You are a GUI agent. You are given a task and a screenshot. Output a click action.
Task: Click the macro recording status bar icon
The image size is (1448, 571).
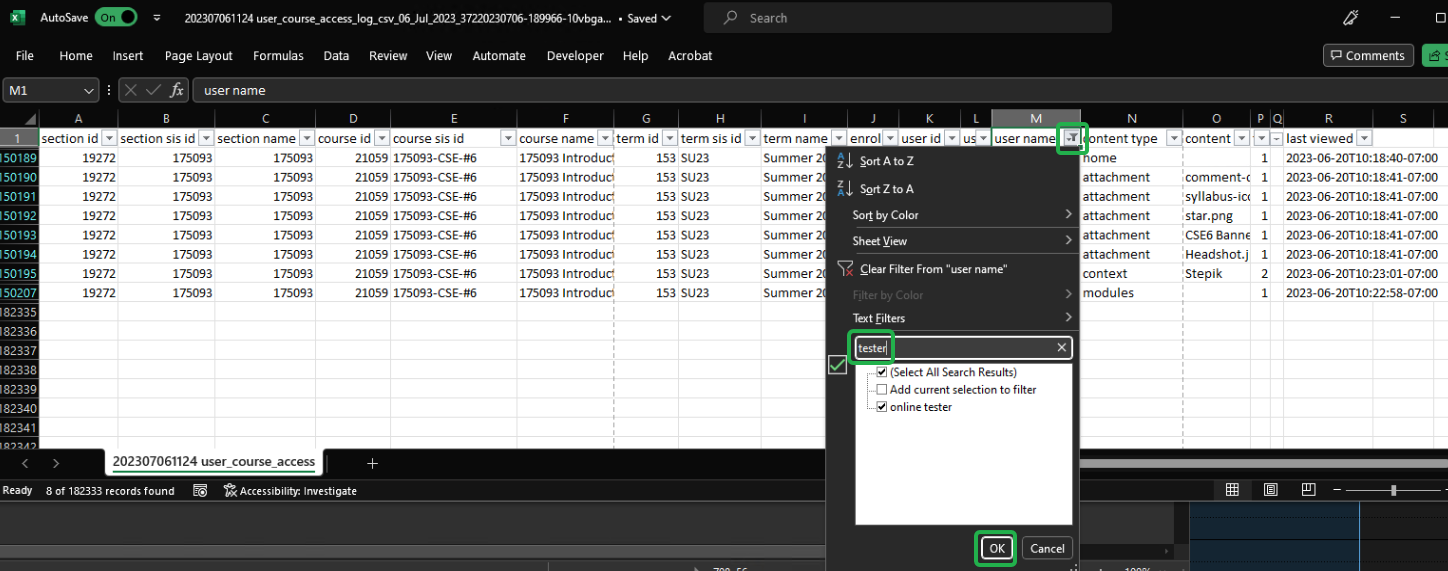pyautogui.click(x=200, y=491)
